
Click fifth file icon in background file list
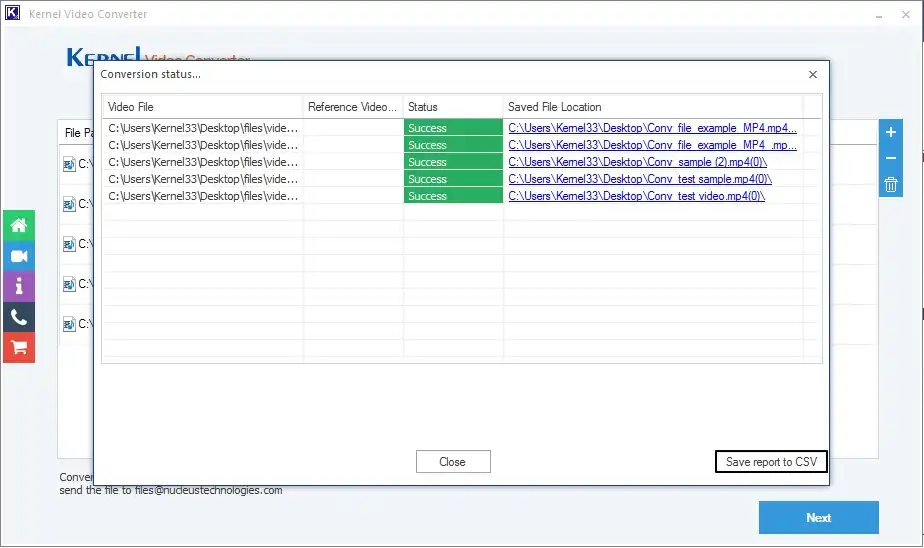(69, 324)
